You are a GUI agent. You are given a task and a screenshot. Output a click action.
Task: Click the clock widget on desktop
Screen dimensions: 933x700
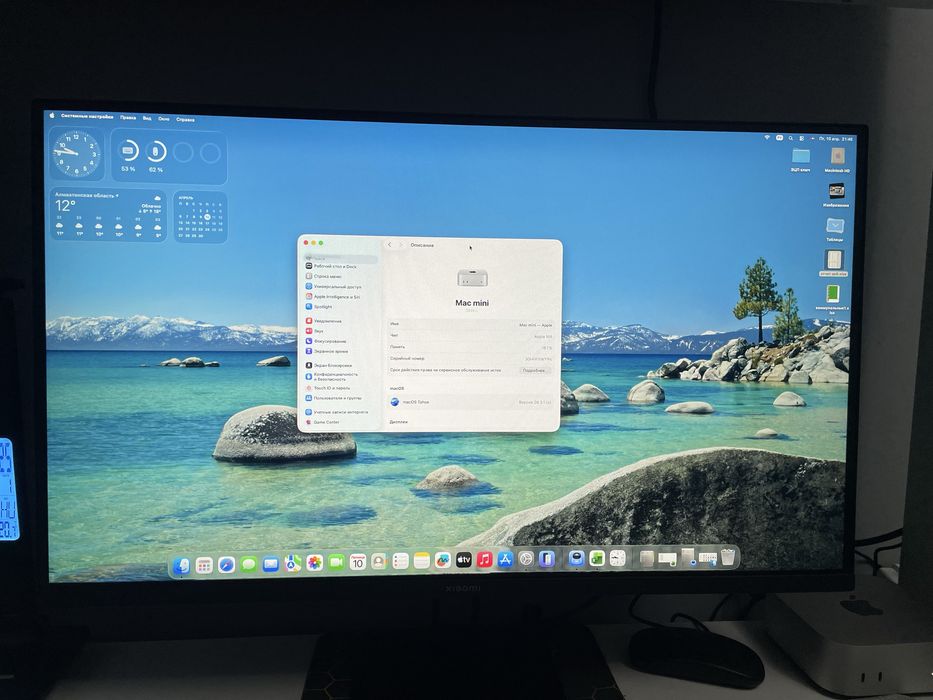click(76, 153)
